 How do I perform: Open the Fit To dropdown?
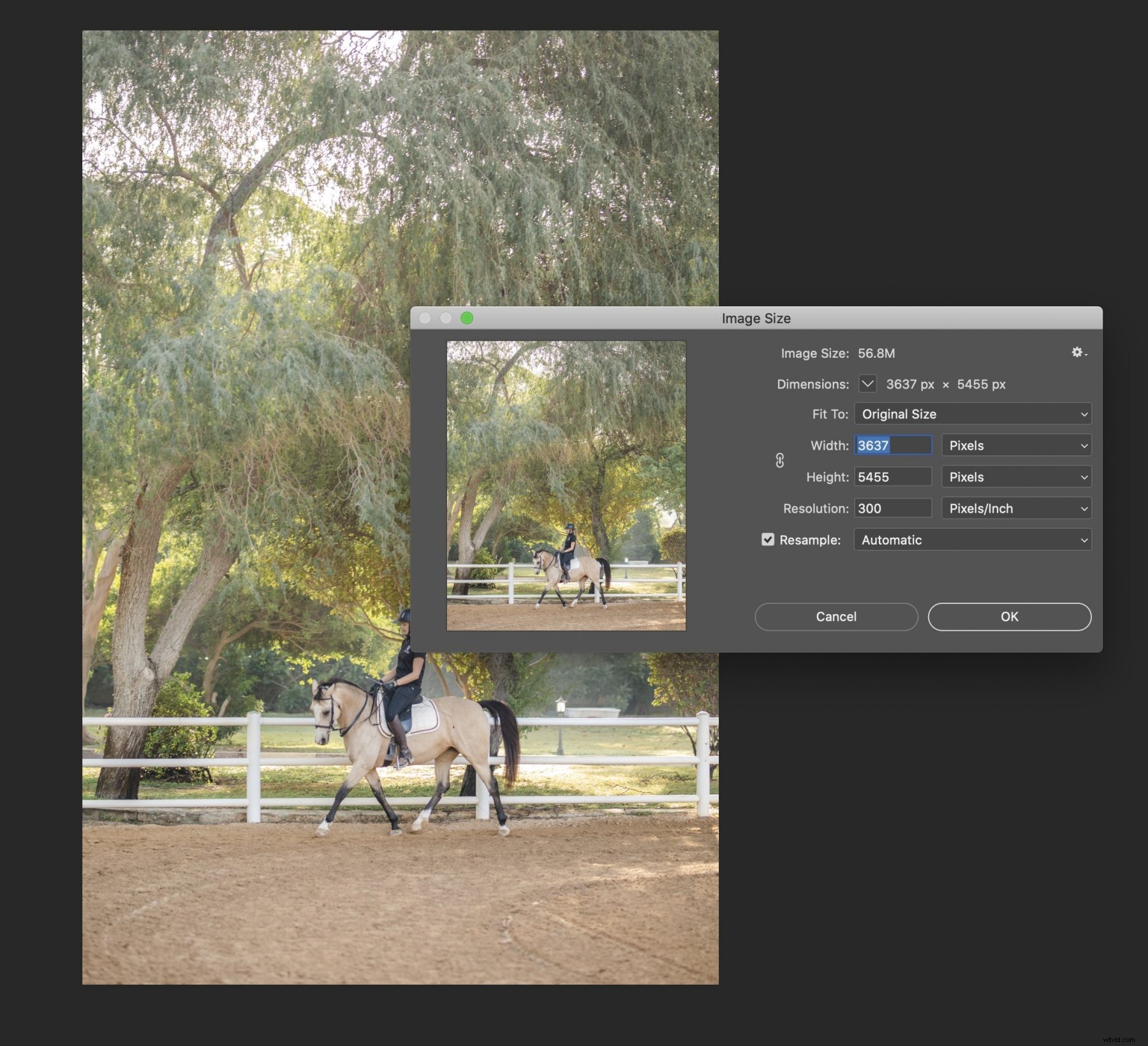(x=972, y=413)
